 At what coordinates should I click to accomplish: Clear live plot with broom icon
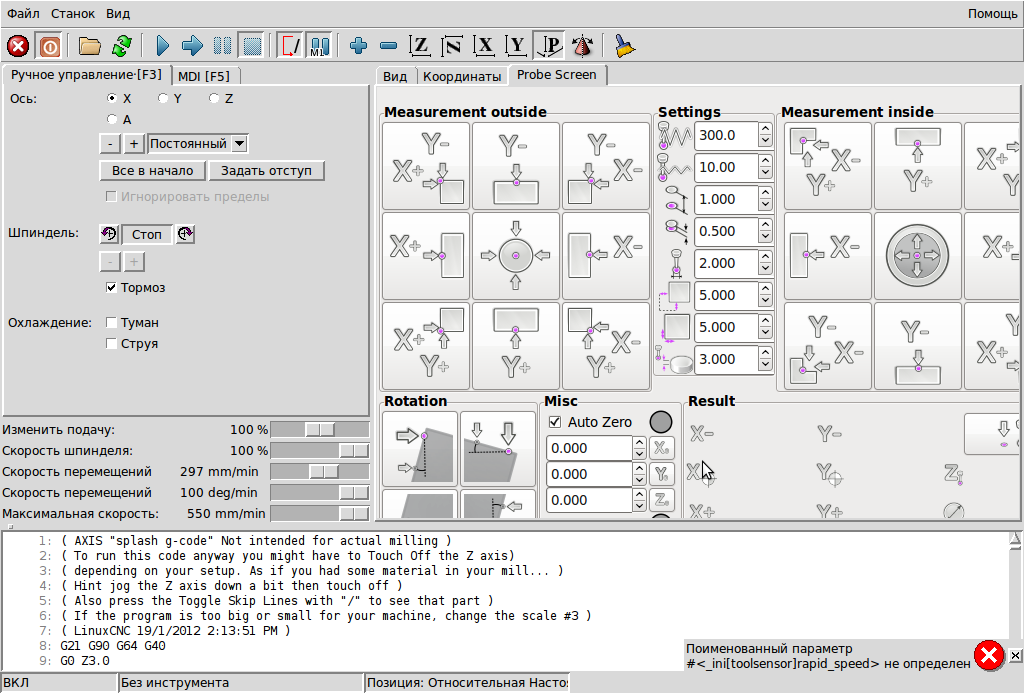(624, 46)
